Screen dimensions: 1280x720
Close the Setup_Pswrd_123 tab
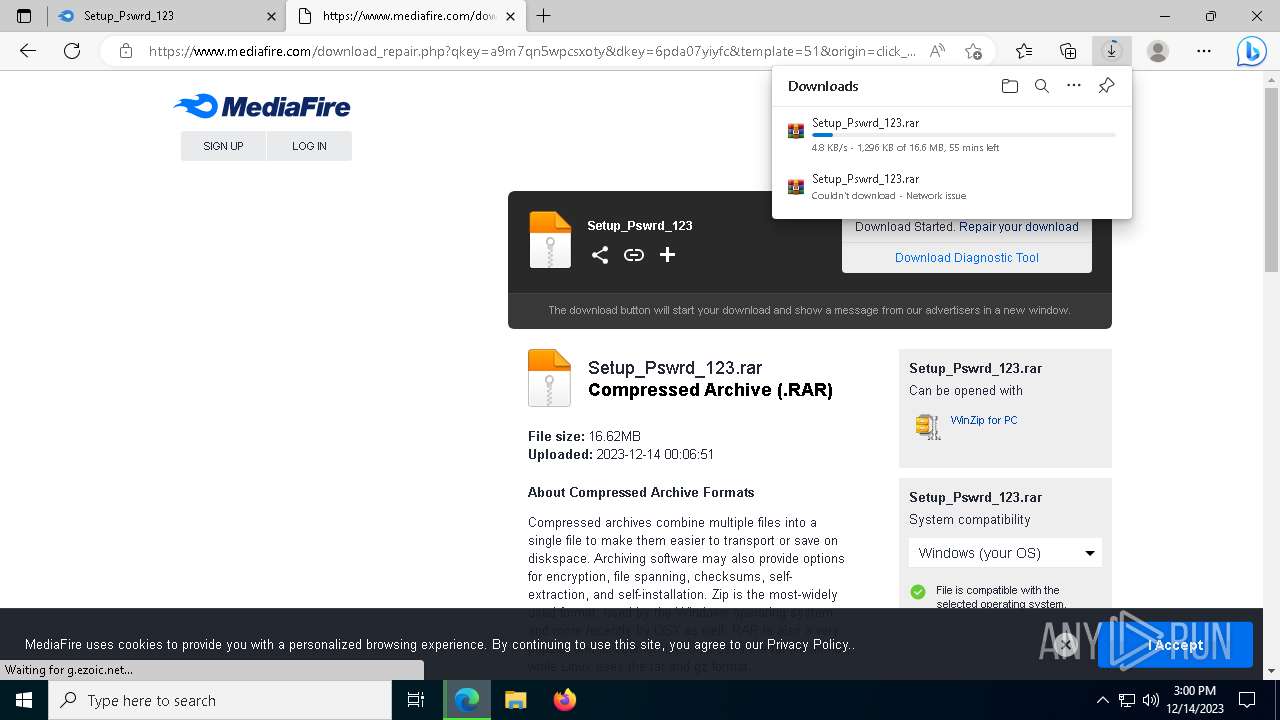(x=272, y=16)
